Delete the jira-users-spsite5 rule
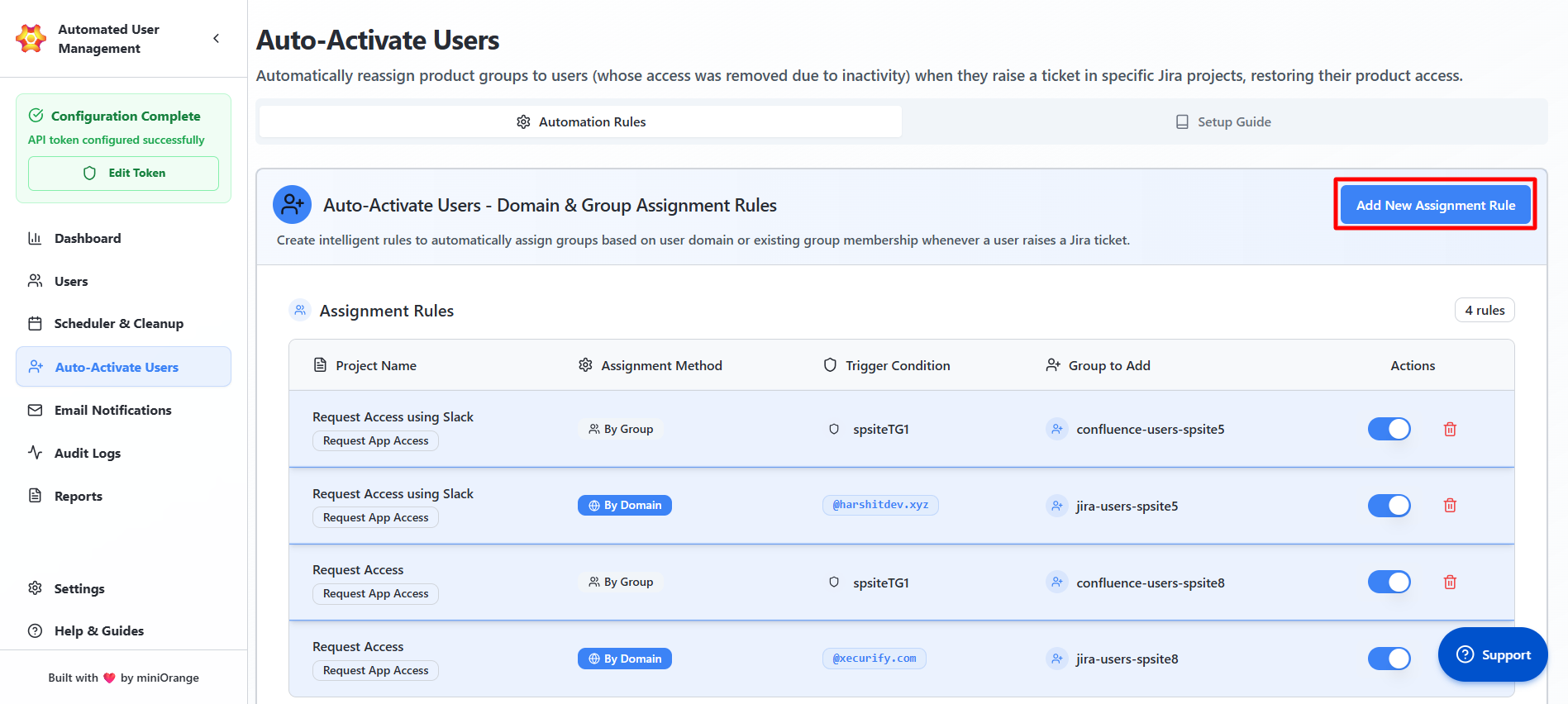This screenshot has height=704, width=1568. pos(1450,506)
